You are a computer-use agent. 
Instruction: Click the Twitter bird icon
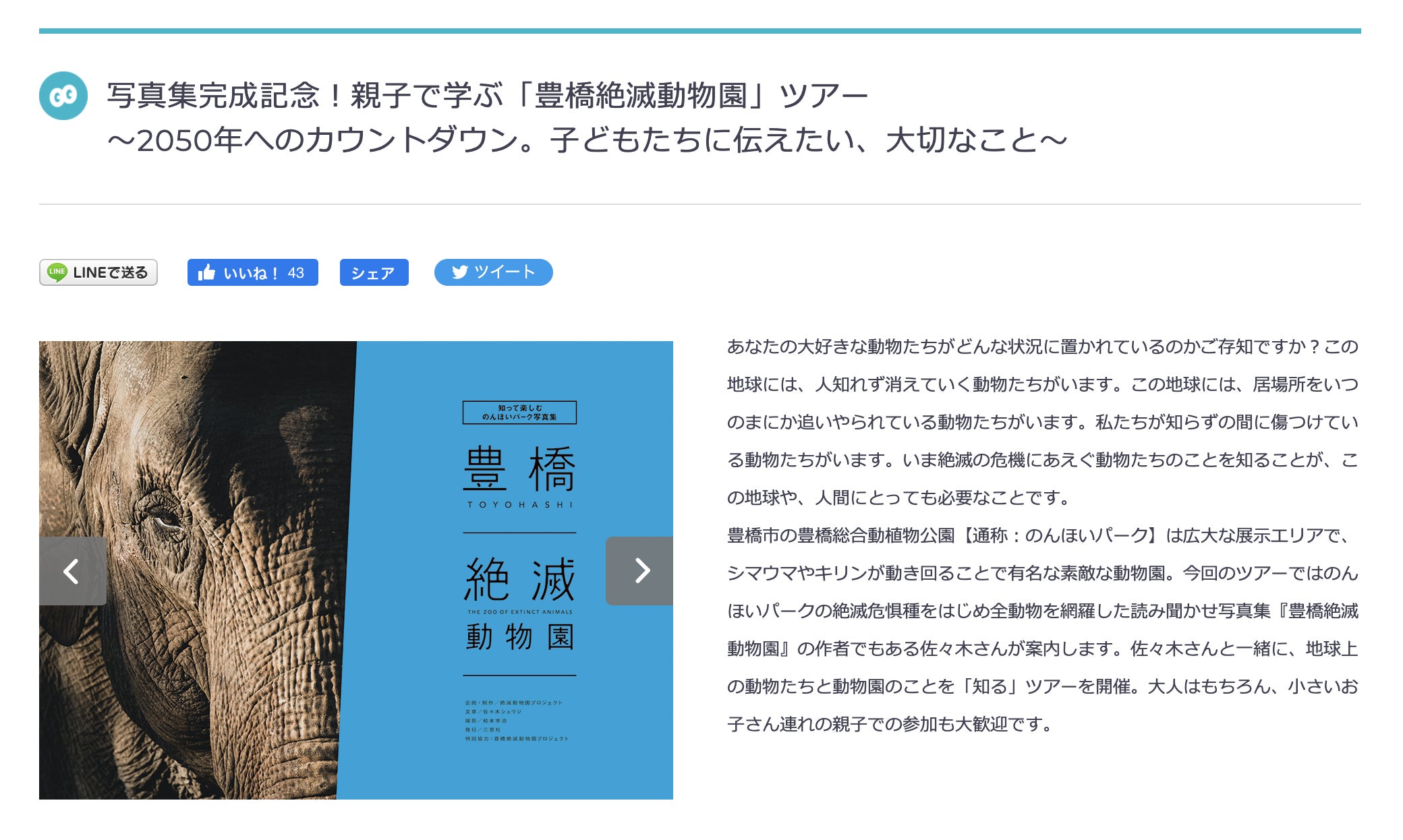pyautogui.click(x=460, y=272)
